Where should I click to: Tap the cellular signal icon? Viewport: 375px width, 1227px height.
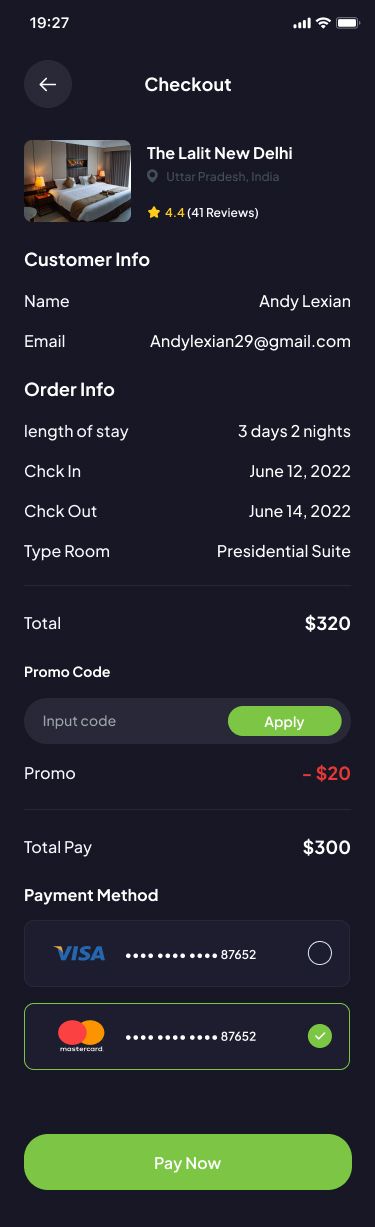[x=302, y=22]
